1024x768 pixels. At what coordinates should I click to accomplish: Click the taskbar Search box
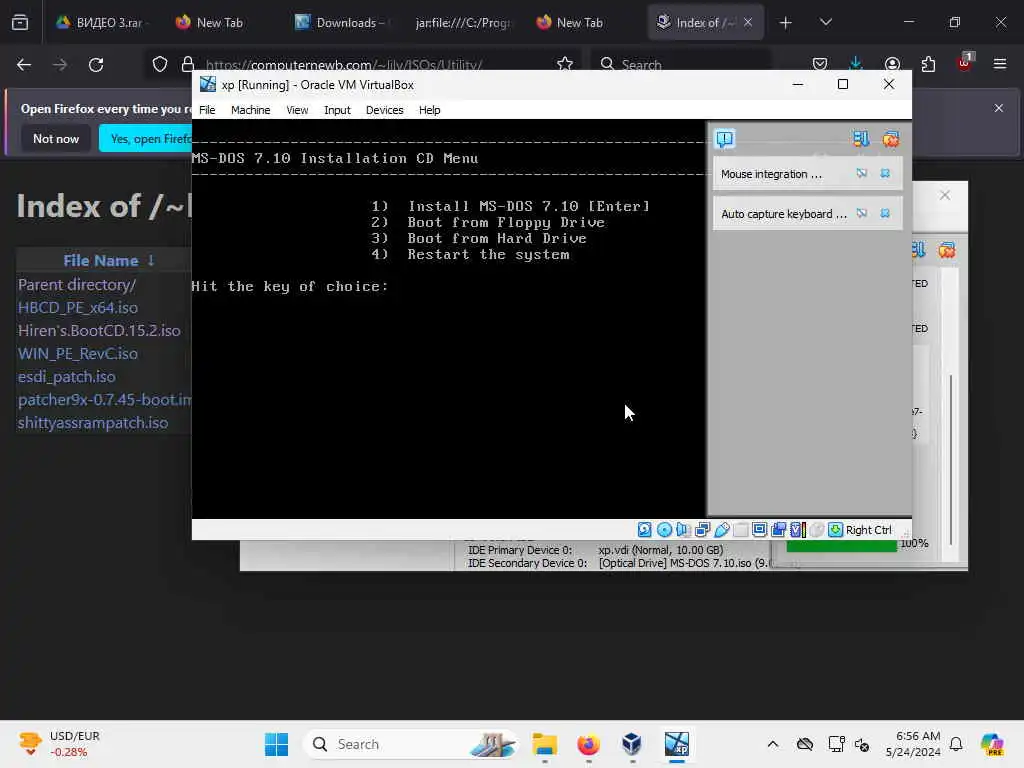(410, 744)
